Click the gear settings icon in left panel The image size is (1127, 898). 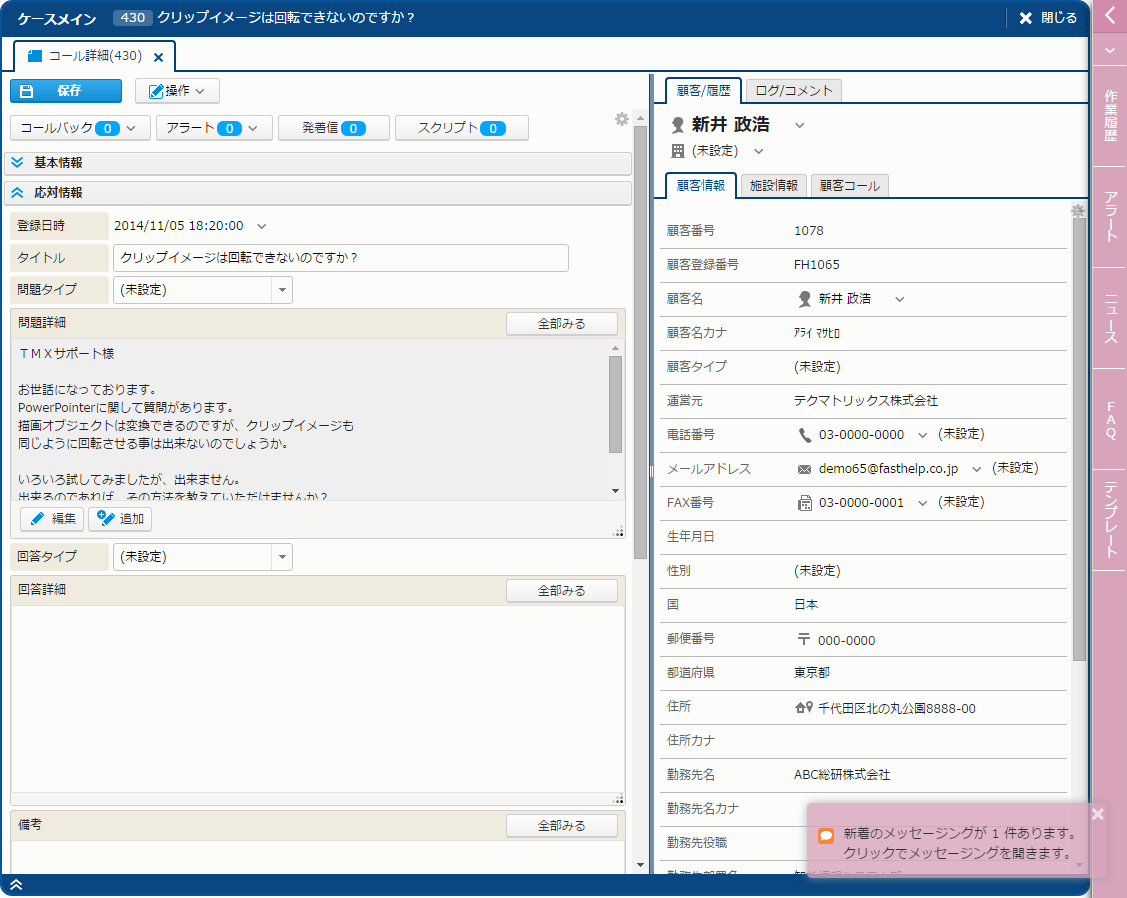(x=622, y=119)
